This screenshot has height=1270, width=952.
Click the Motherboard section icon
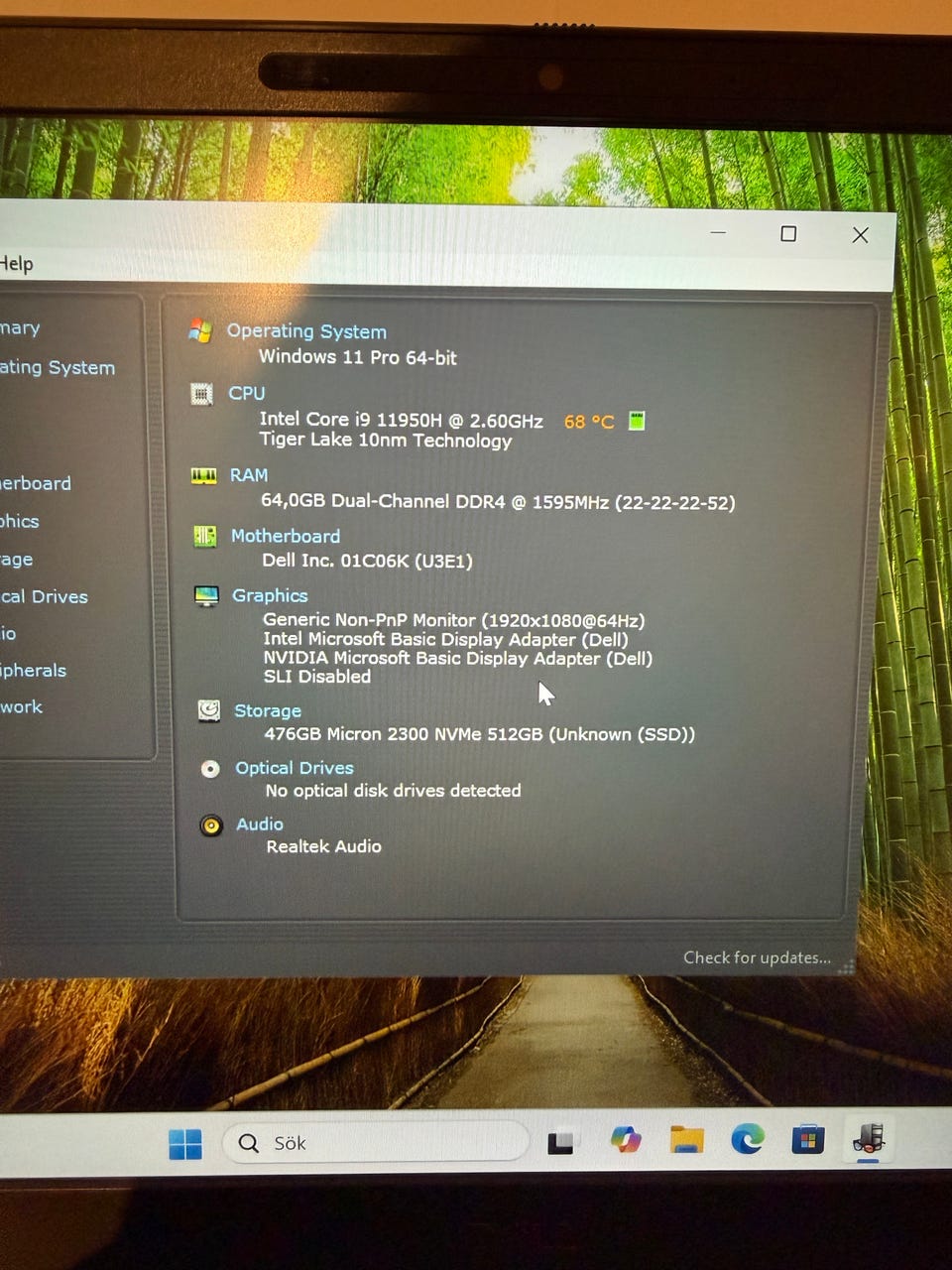[205, 537]
